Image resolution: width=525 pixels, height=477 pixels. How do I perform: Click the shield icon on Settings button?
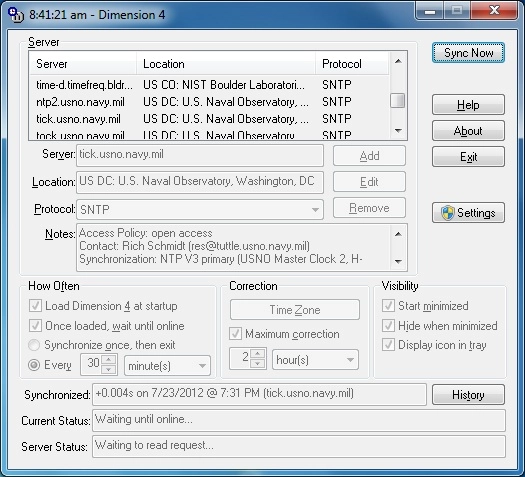point(447,213)
